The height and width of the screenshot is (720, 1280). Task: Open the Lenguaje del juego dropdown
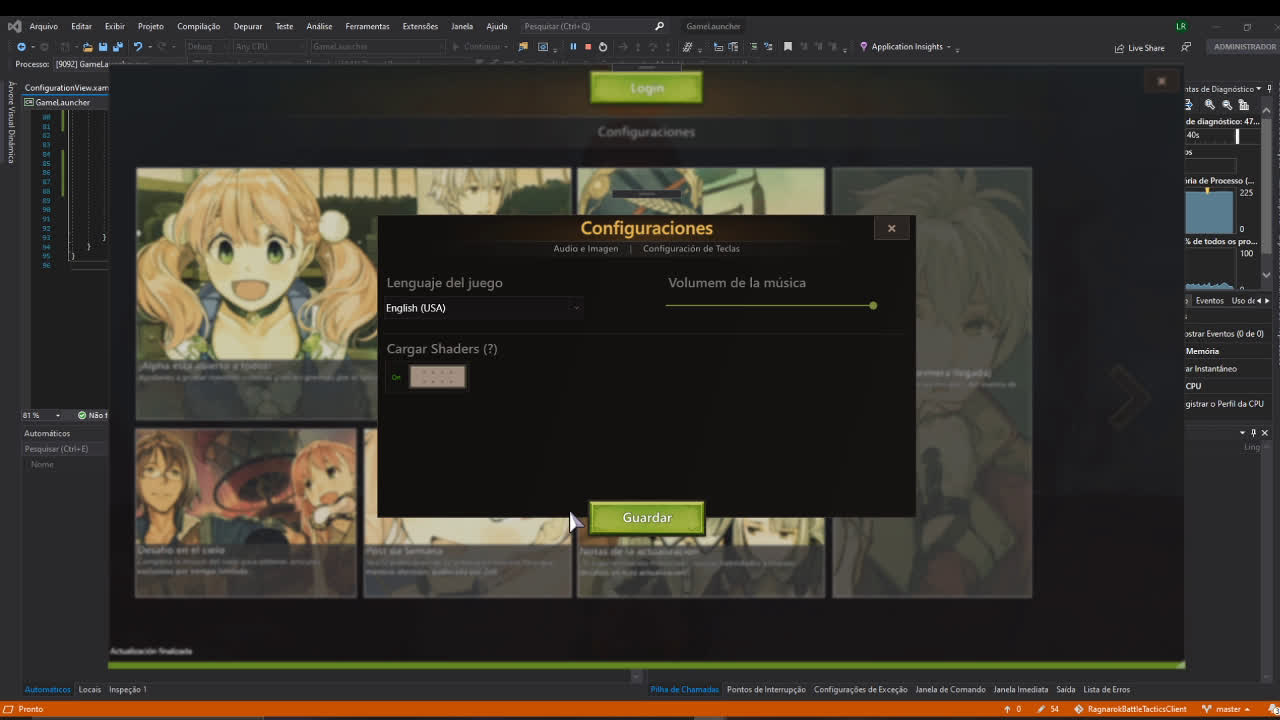click(483, 308)
